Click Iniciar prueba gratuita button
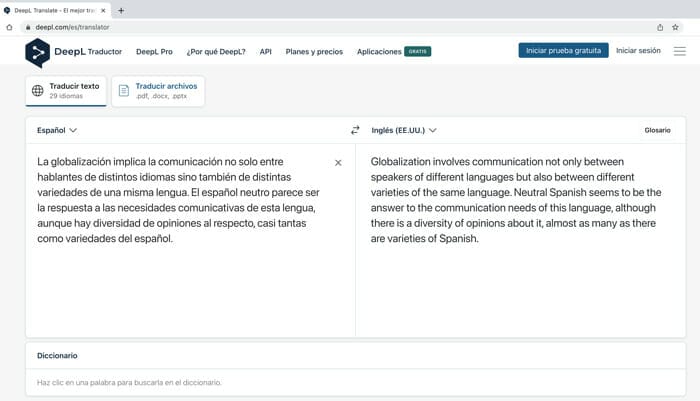 click(x=563, y=50)
